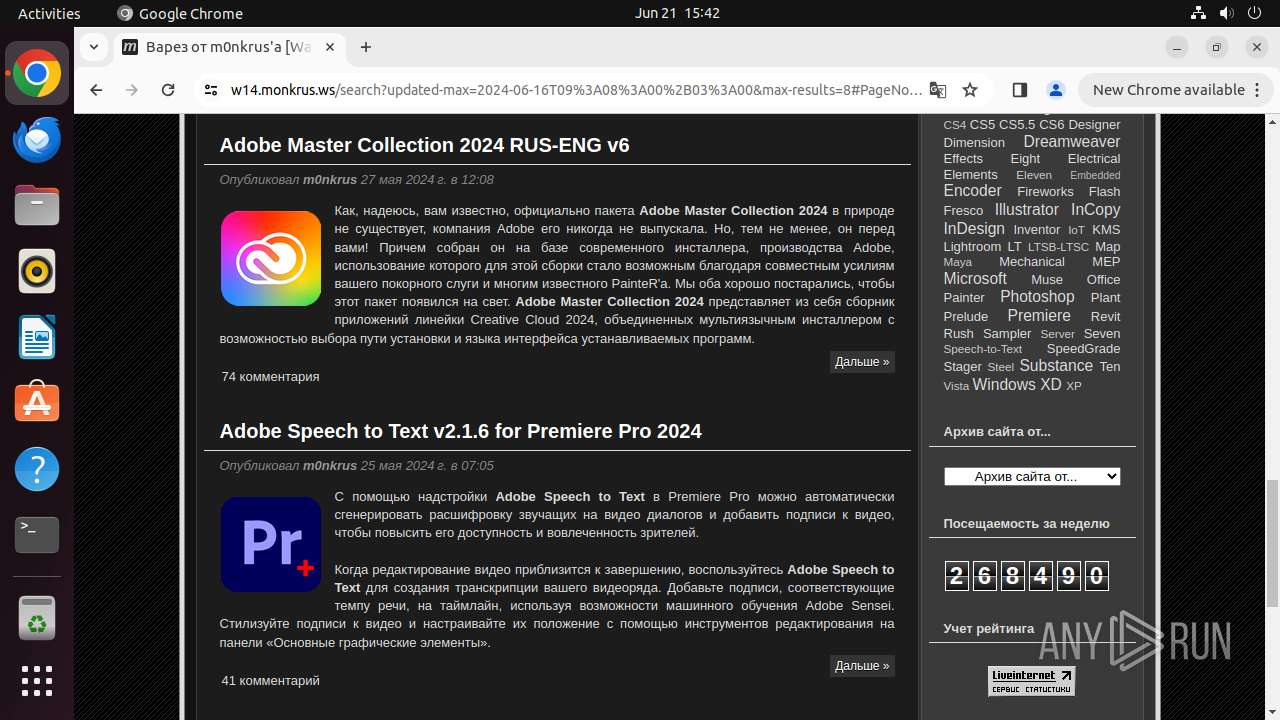Open a new browser tab

click(366, 47)
